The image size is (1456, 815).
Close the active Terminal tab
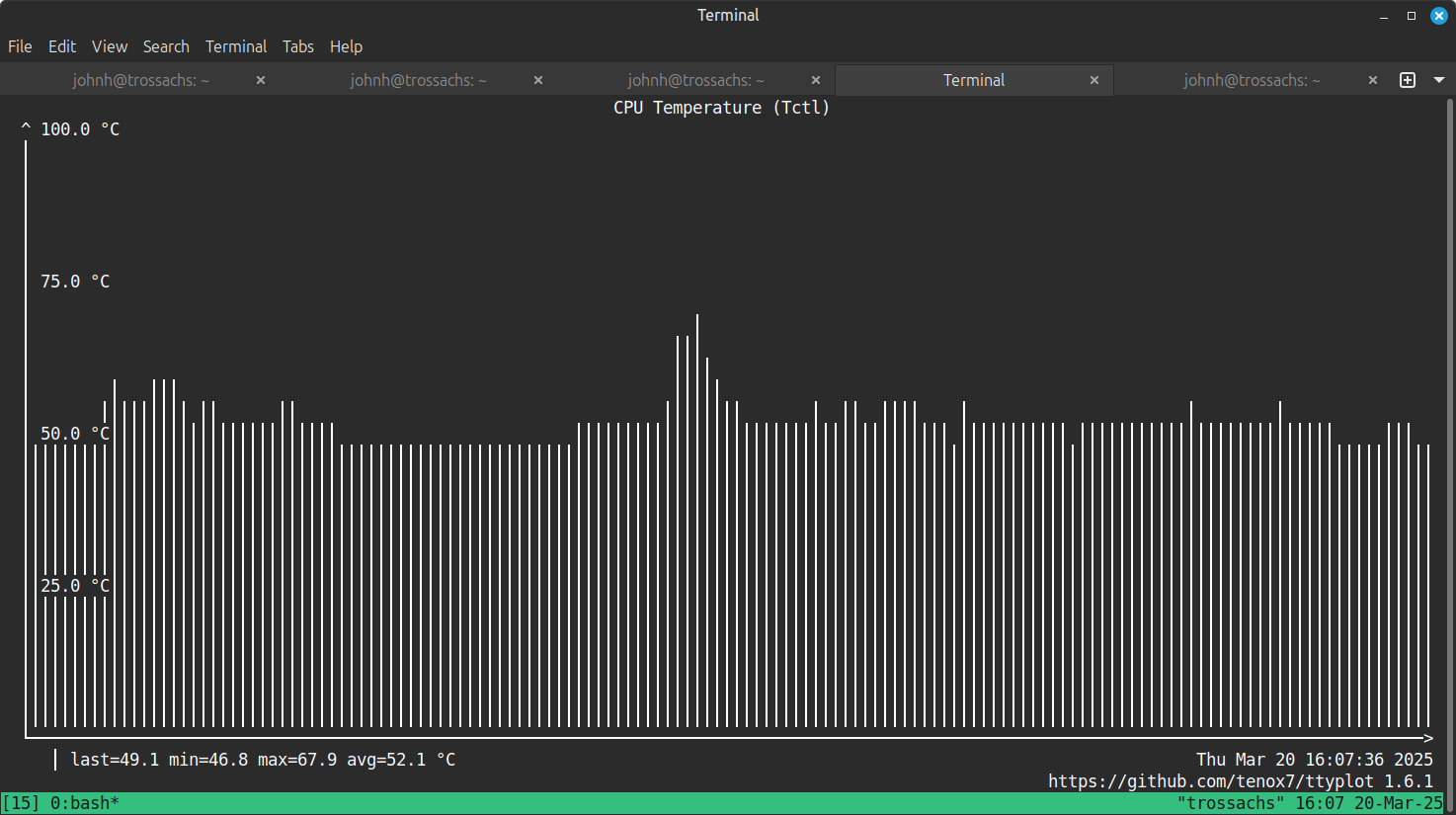1093,80
